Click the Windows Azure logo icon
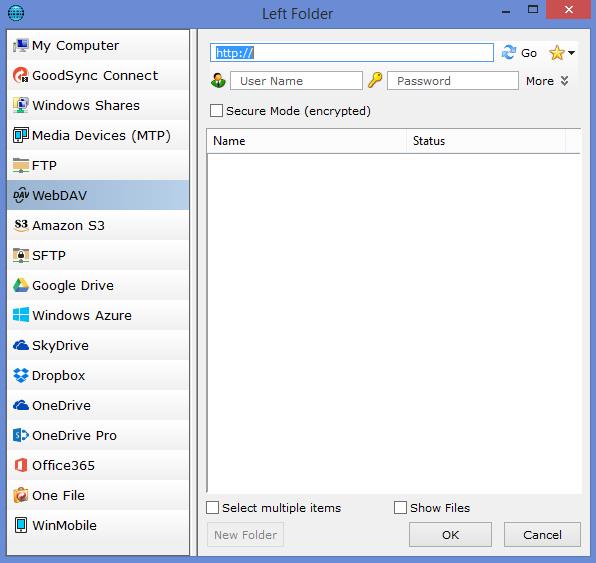 click(21, 315)
